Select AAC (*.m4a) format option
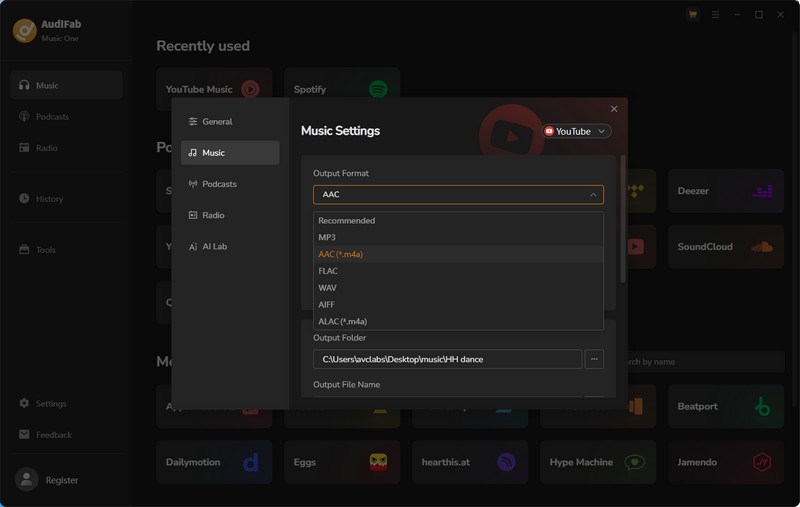The image size is (800, 507). click(458, 254)
